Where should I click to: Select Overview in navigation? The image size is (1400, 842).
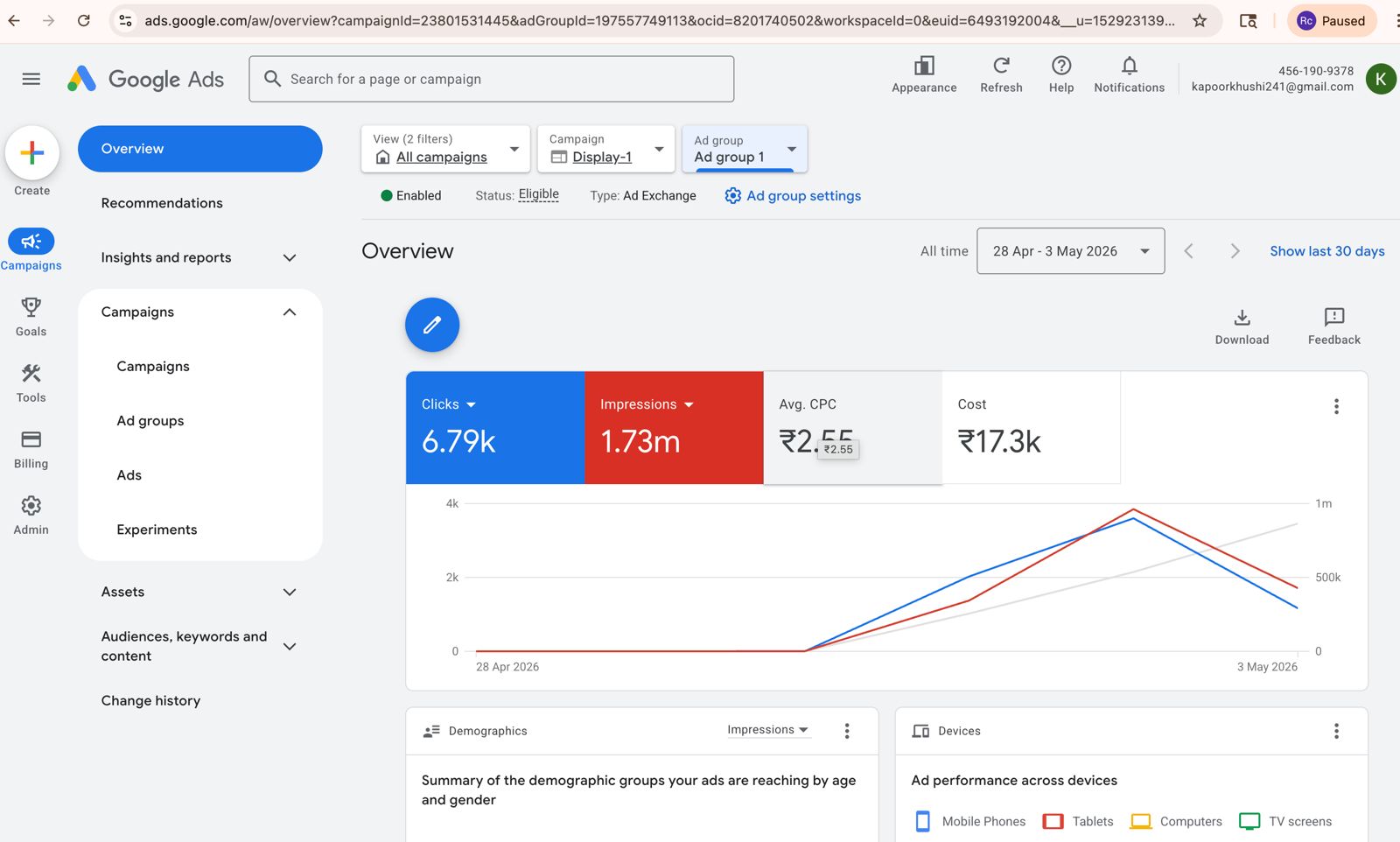coord(200,149)
